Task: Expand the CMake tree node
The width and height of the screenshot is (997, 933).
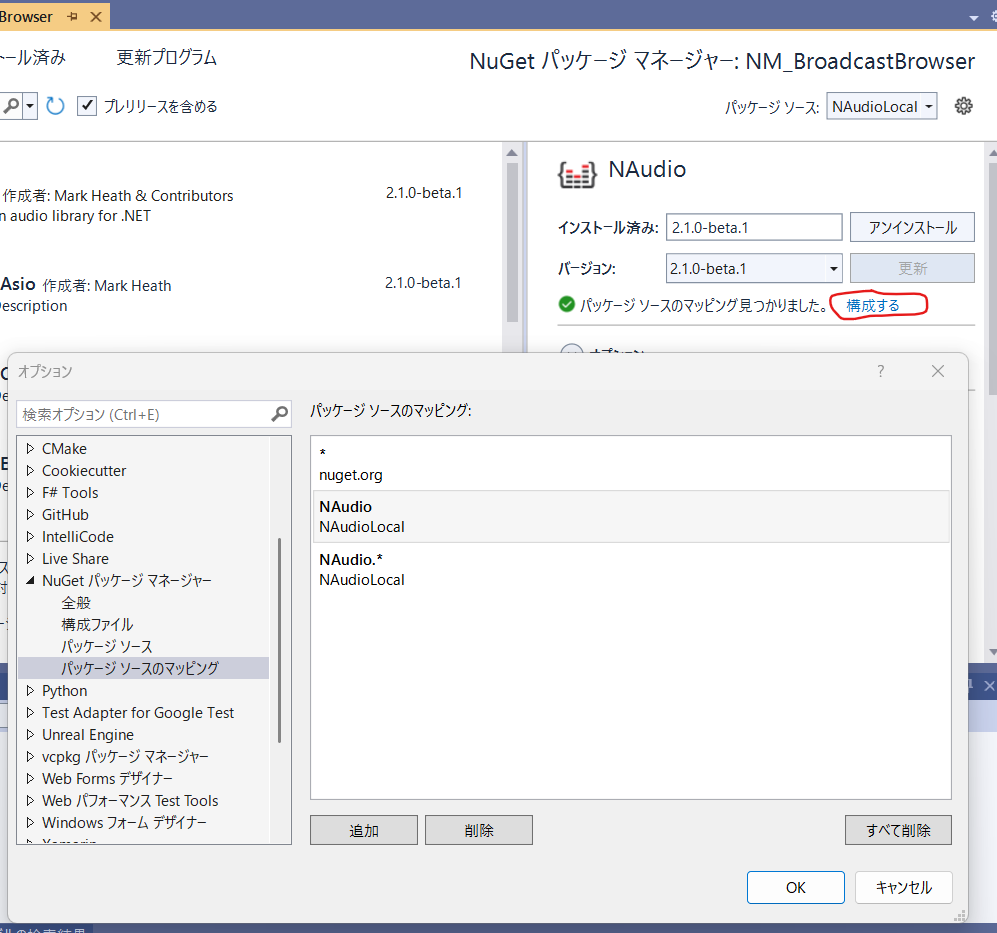Action: click(x=30, y=449)
